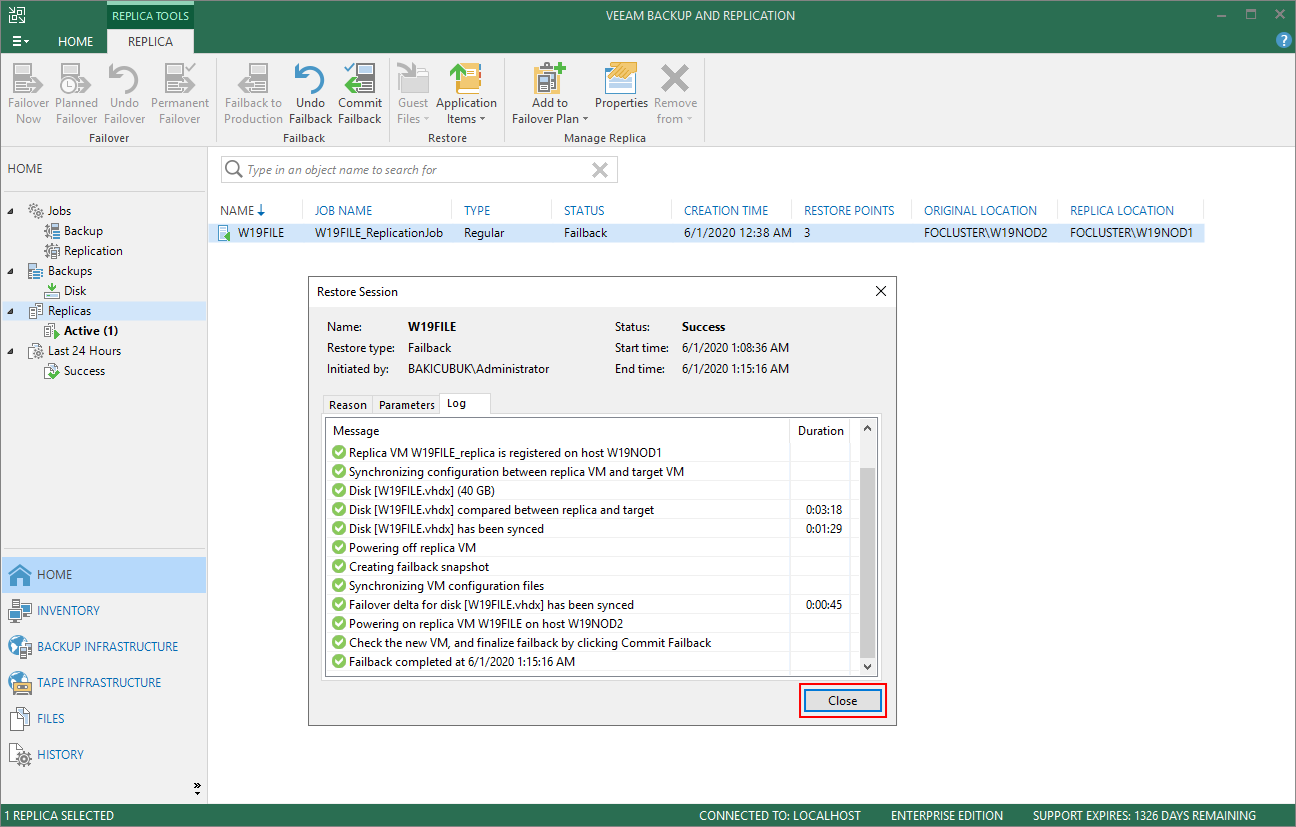
Task: Open the HISTORY navigation view
Action: 104,755
